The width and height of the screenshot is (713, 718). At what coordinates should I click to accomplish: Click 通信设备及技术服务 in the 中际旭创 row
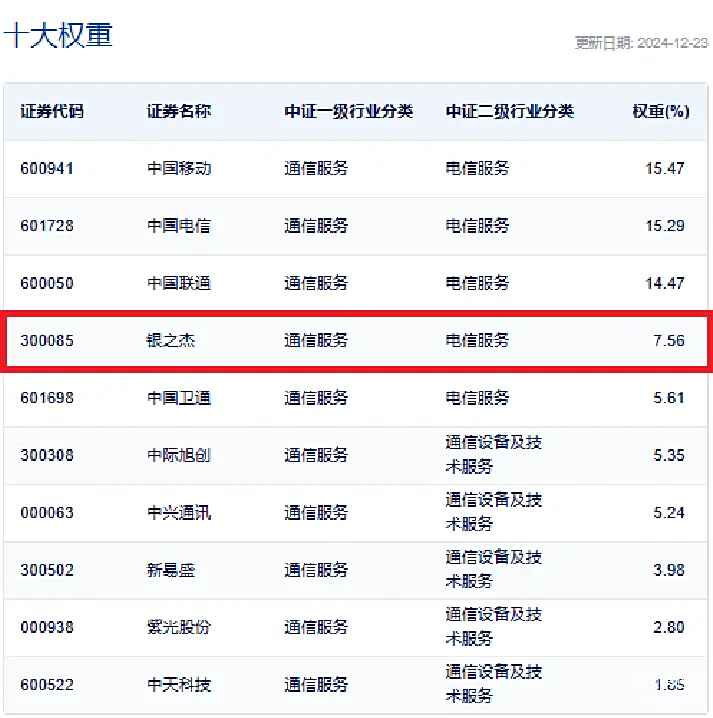point(494,455)
